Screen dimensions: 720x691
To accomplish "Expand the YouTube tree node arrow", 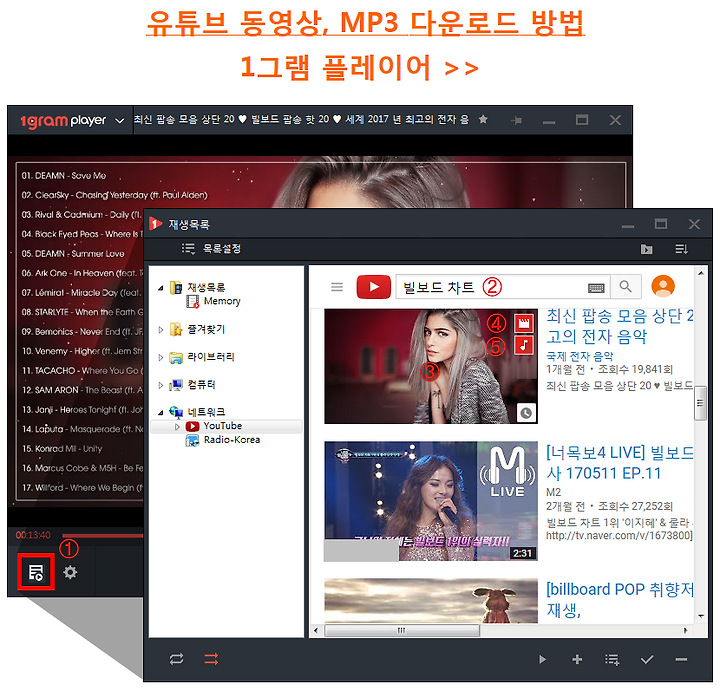I will click(x=177, y=427).
